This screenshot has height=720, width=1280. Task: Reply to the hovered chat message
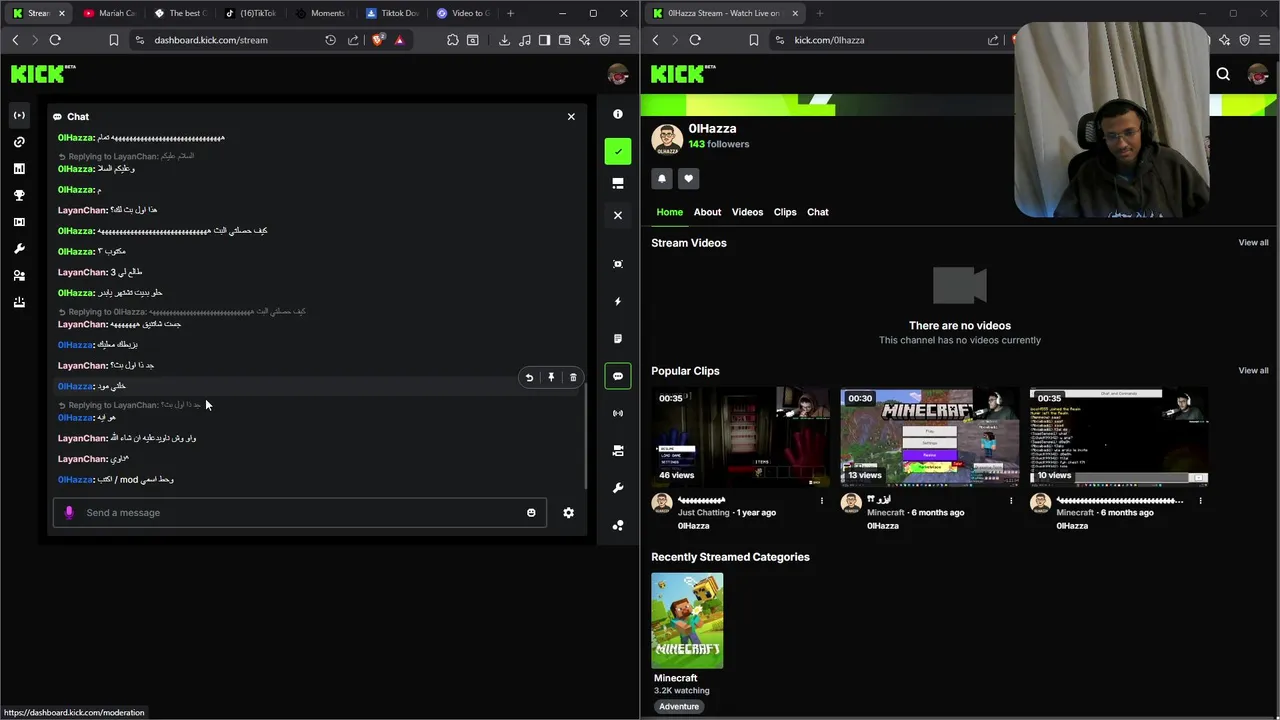coord(529,377)
